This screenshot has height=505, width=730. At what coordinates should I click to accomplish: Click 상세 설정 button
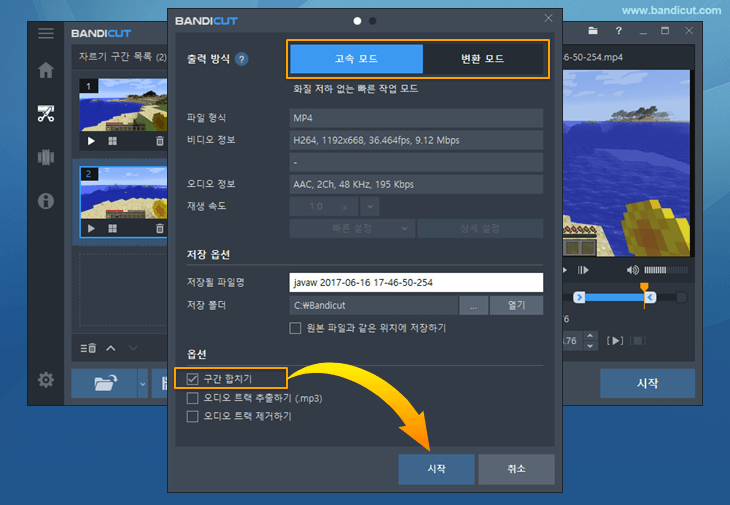pos(480,229)
